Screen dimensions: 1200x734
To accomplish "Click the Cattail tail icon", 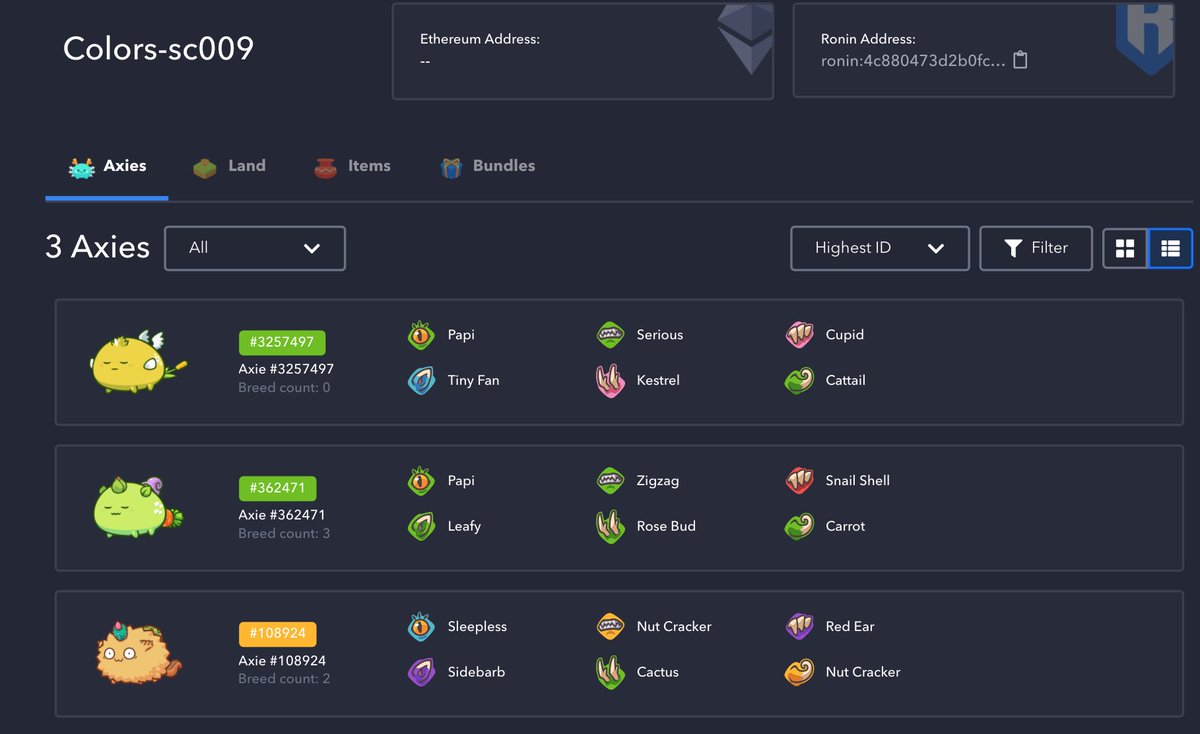I will [799, 381].
